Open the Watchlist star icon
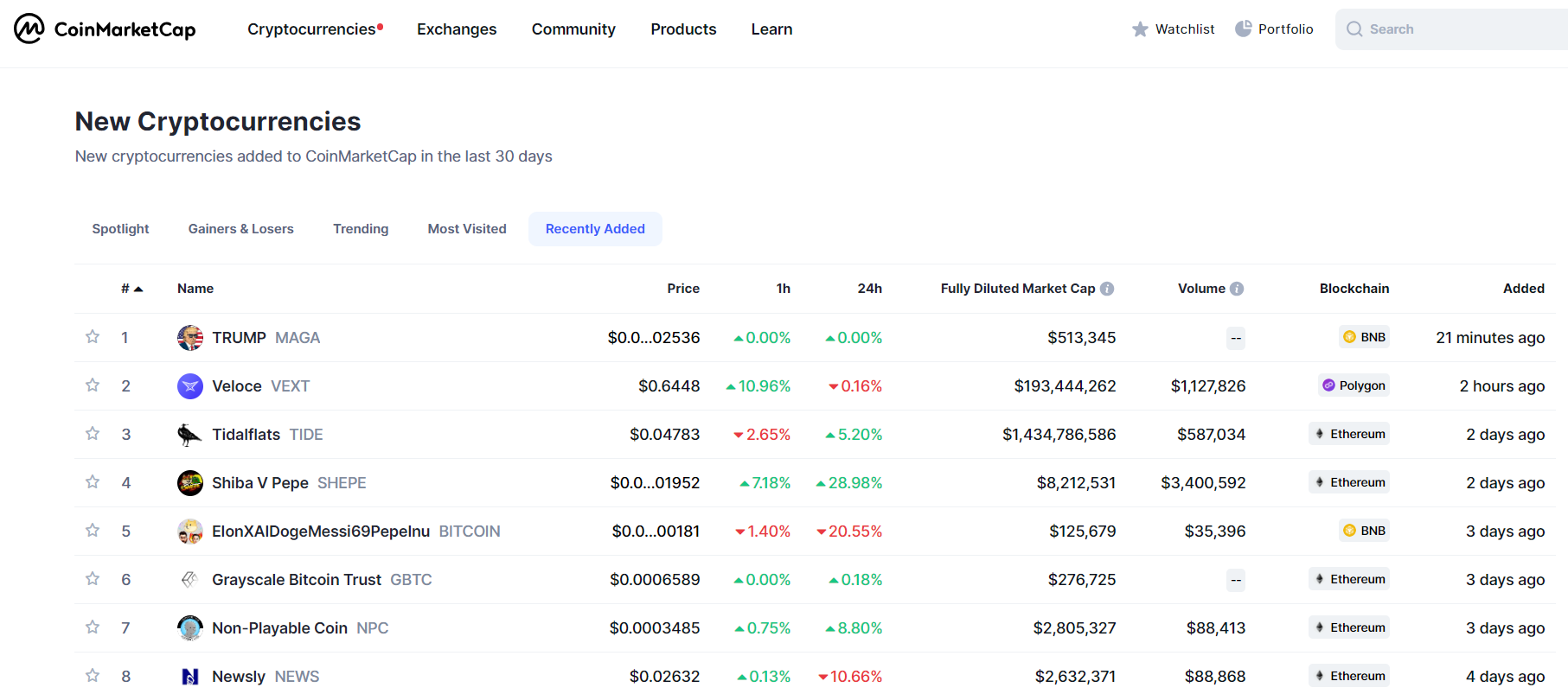 tap(1140, 29)
